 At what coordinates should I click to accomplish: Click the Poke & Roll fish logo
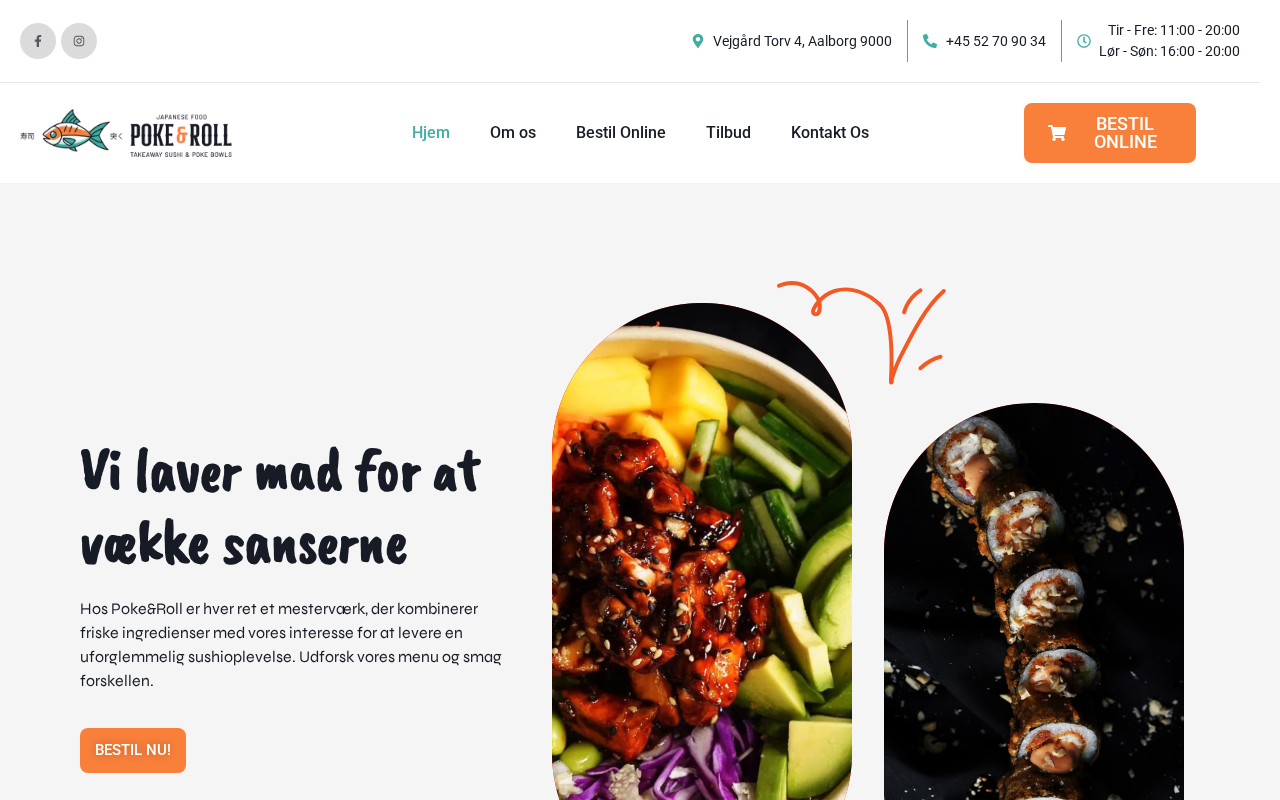126,133
